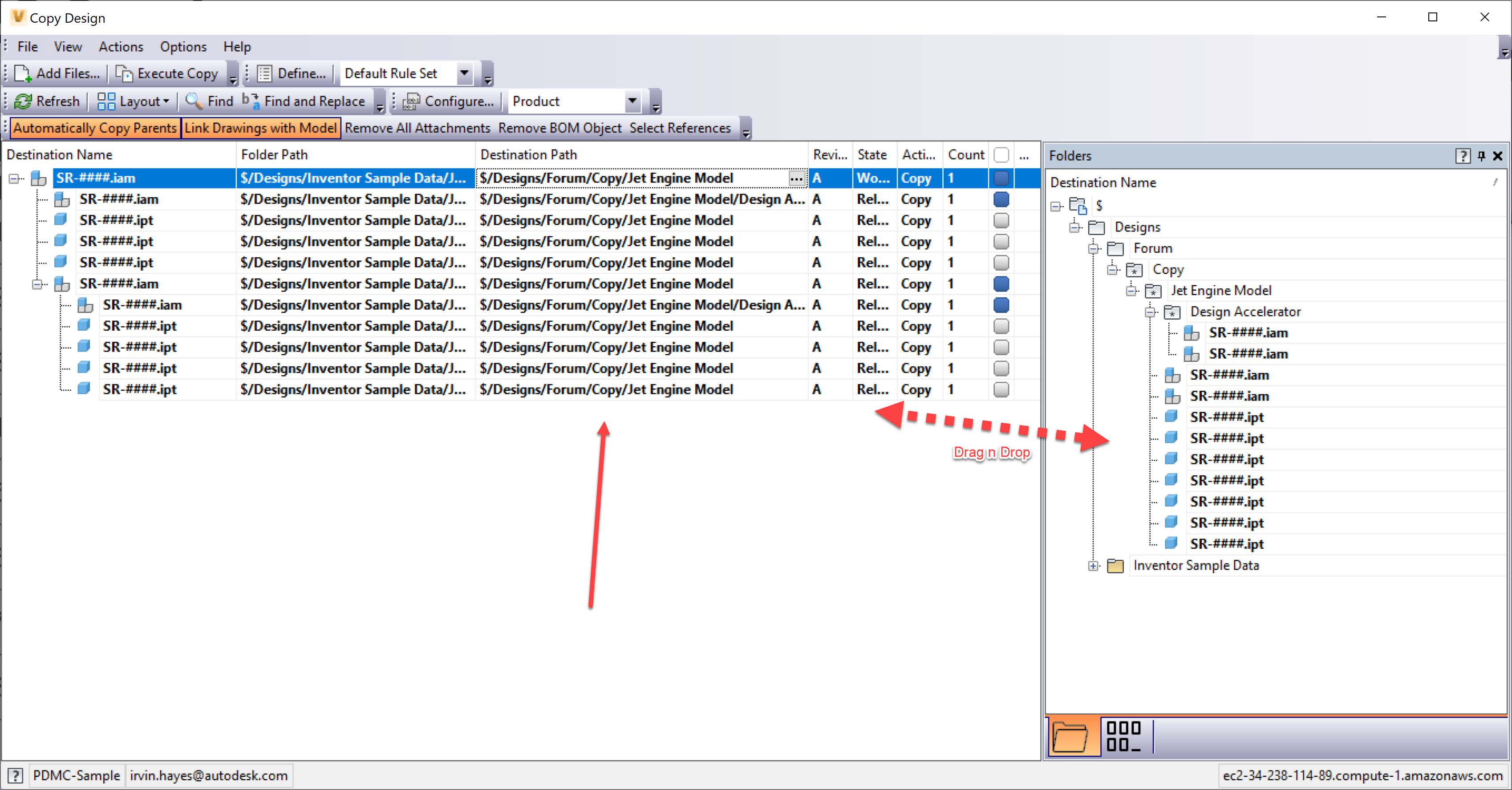Open the Default Rule Set dropdown
1512x790 pixels.
tap(464, 73)
